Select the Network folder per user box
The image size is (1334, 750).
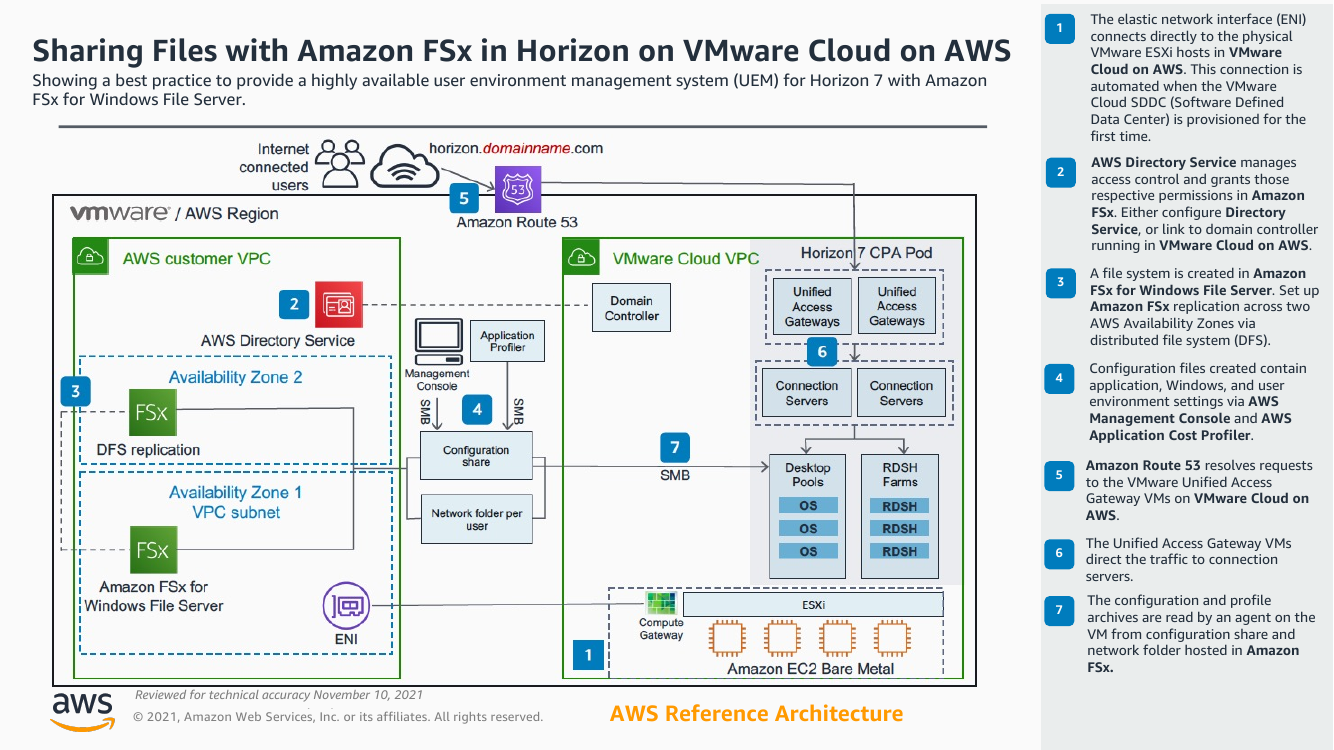(477, 519)
